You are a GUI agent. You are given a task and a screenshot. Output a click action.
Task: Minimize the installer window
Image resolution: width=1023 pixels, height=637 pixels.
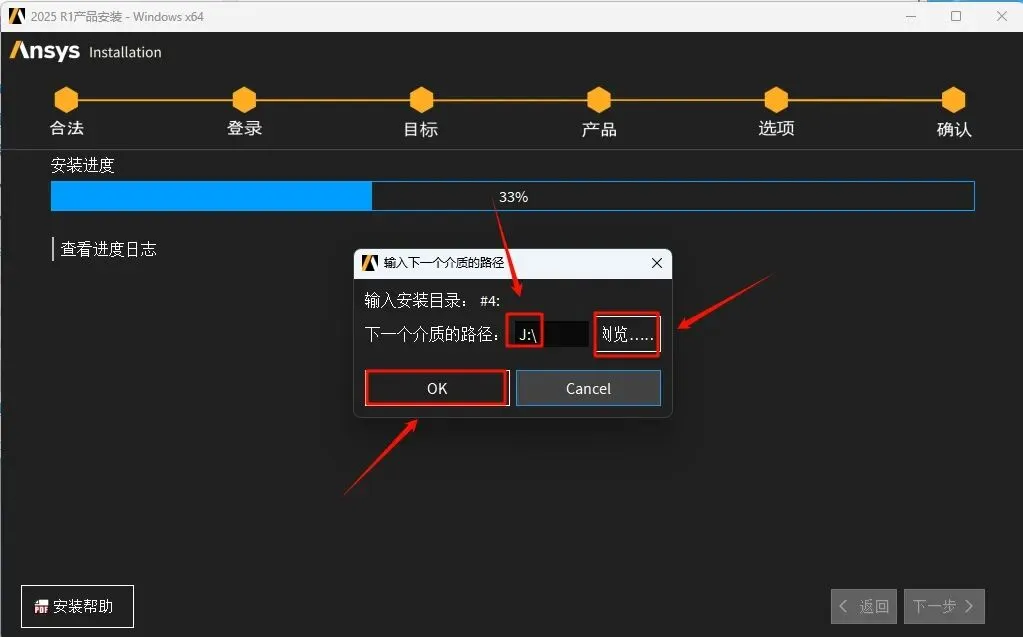tap(911, 16)
